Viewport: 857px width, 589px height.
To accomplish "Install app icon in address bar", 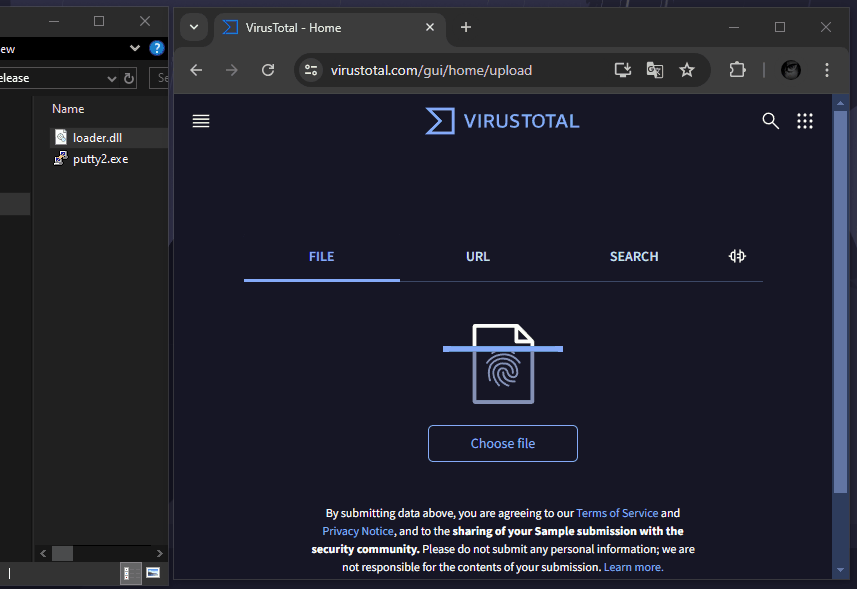I will pyautogui.click(x=623, y=70).
